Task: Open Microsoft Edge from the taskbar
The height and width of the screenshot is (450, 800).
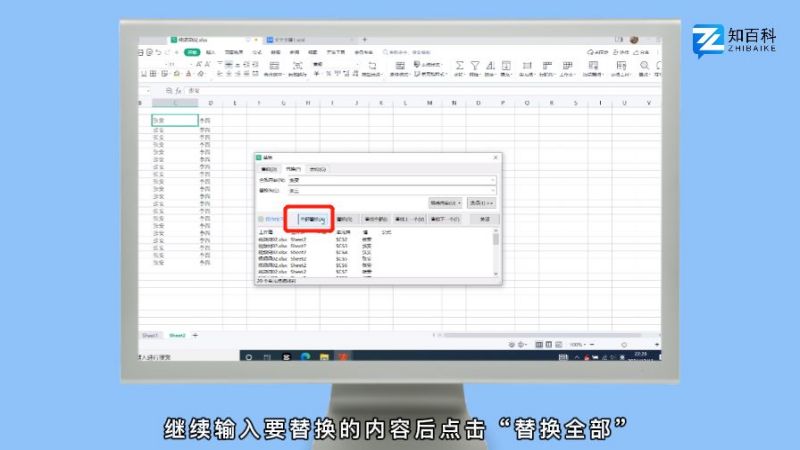Action: click(305, 356)
